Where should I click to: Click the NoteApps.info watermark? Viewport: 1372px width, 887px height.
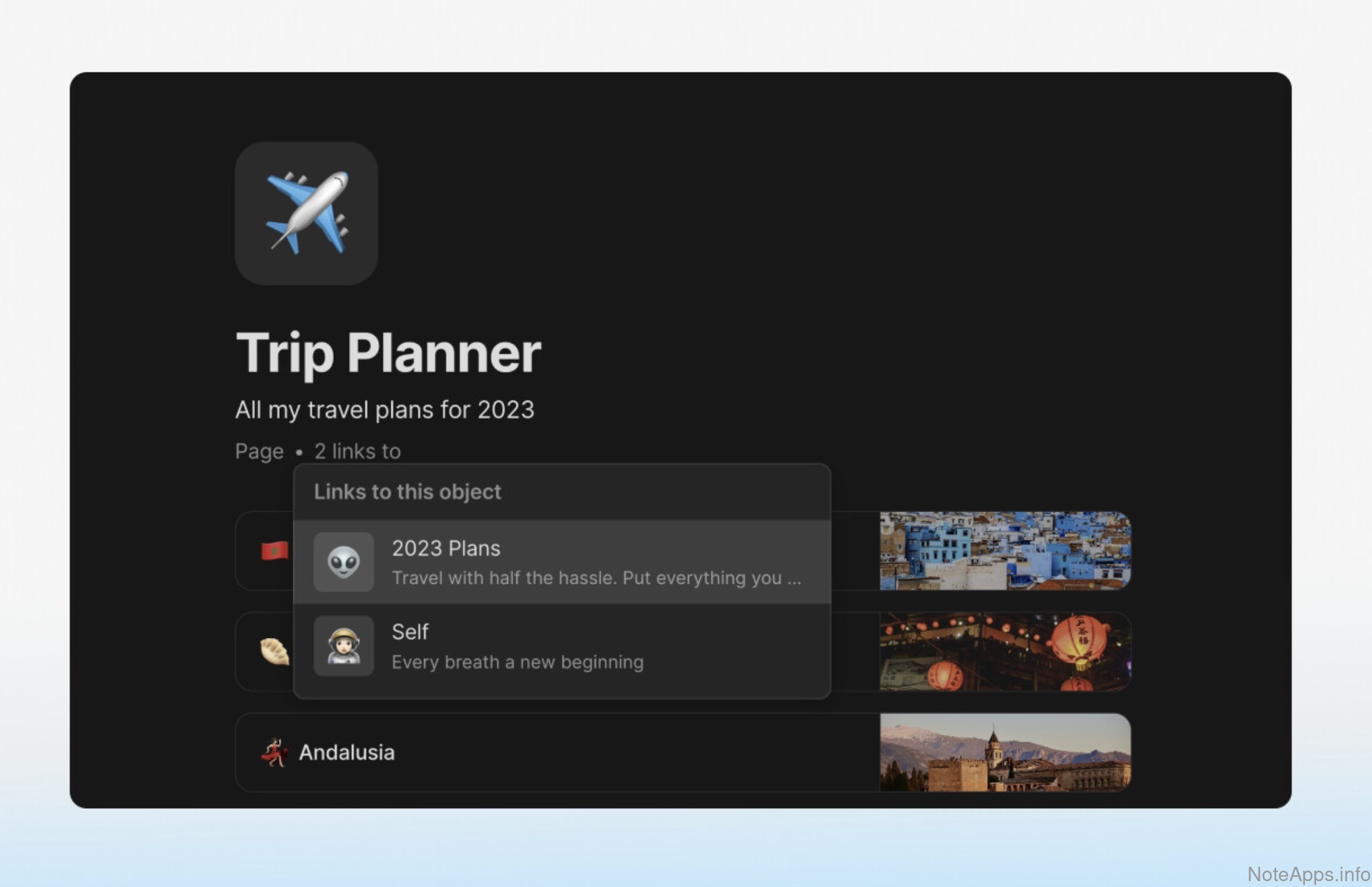point(1308,874)
